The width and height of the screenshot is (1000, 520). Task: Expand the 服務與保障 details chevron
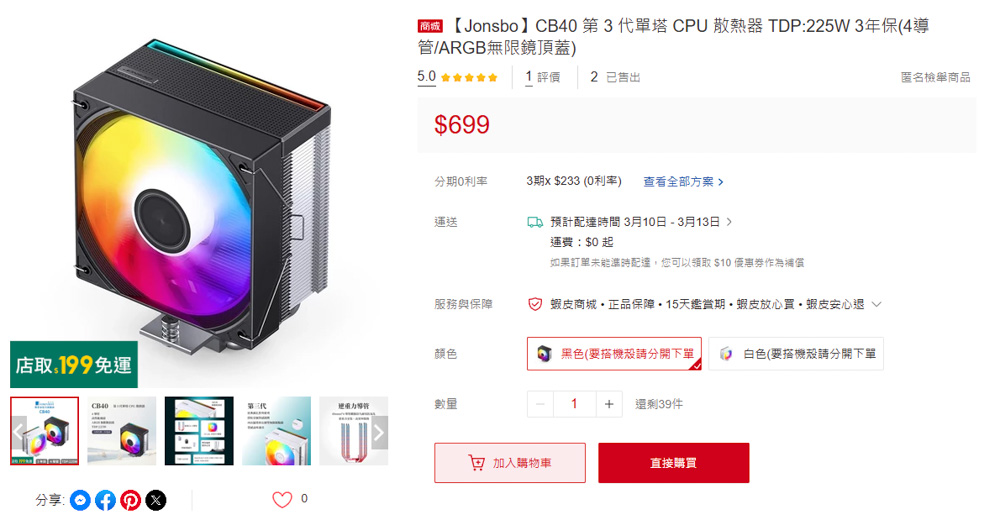876,304
